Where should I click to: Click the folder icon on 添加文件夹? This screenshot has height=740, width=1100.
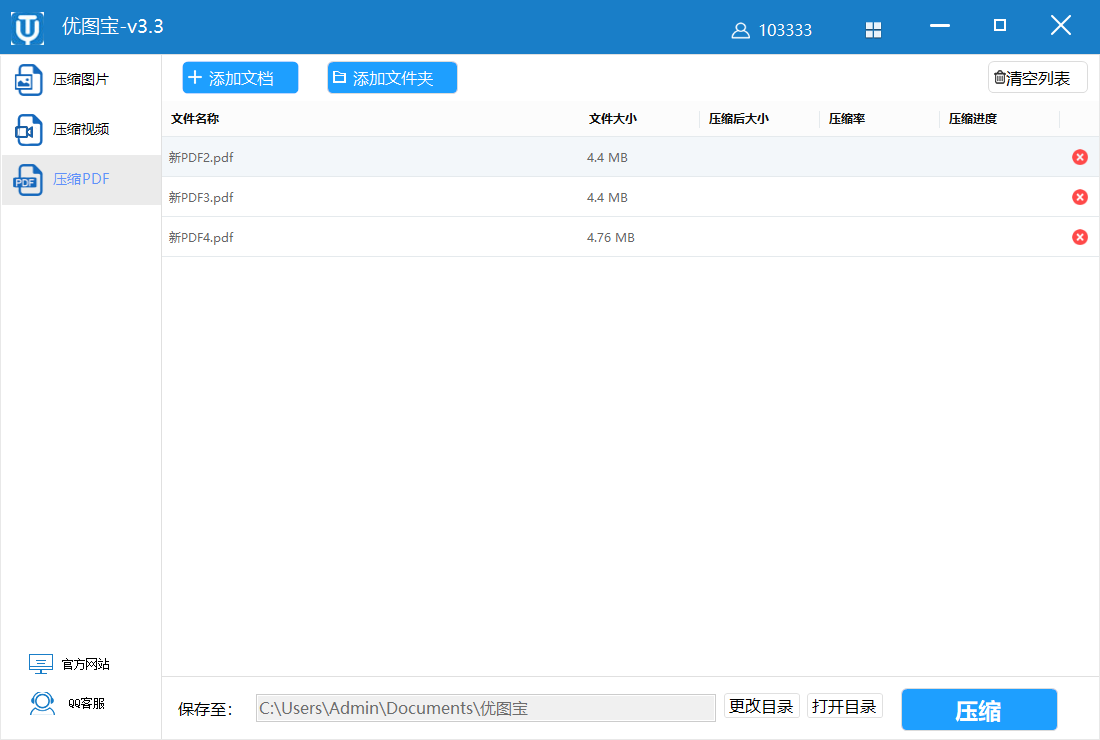(340, 77)
